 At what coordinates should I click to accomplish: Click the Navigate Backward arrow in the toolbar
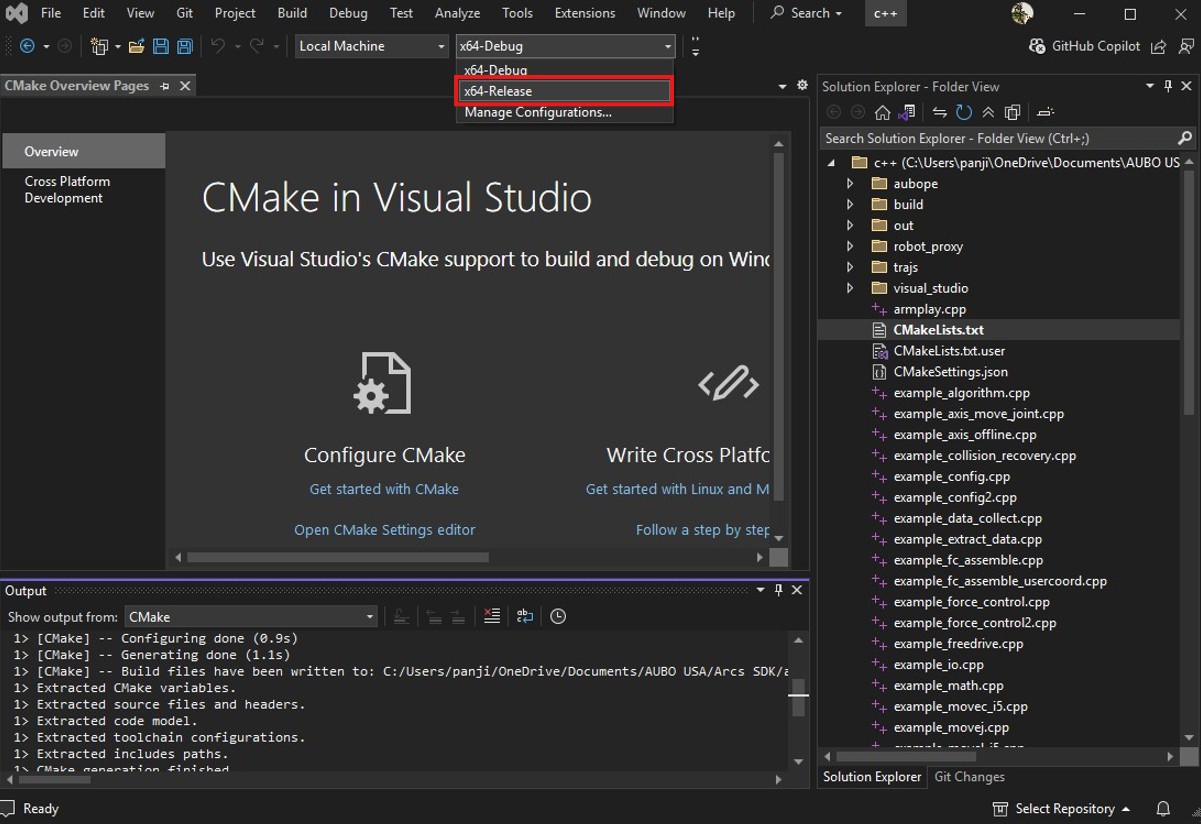tap(27, 46)
